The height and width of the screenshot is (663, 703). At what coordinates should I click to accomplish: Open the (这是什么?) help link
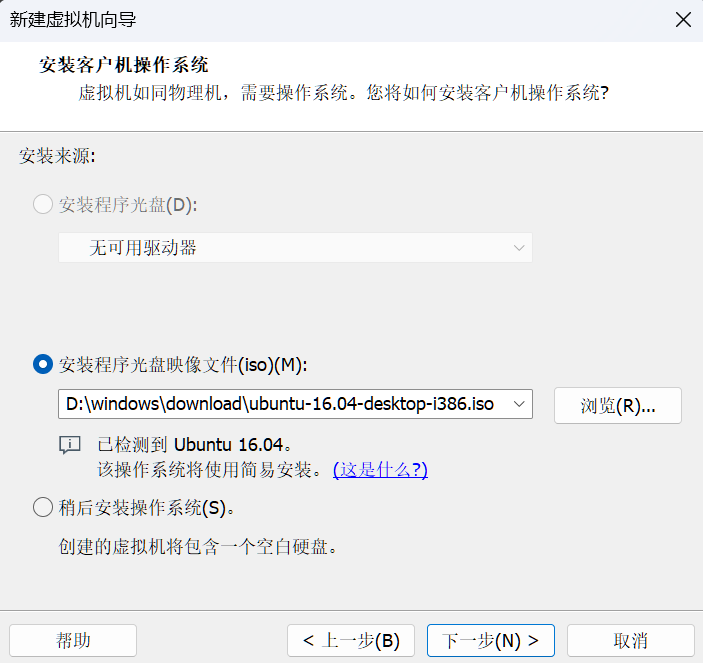pyautogui.click(x=380, y=470)
